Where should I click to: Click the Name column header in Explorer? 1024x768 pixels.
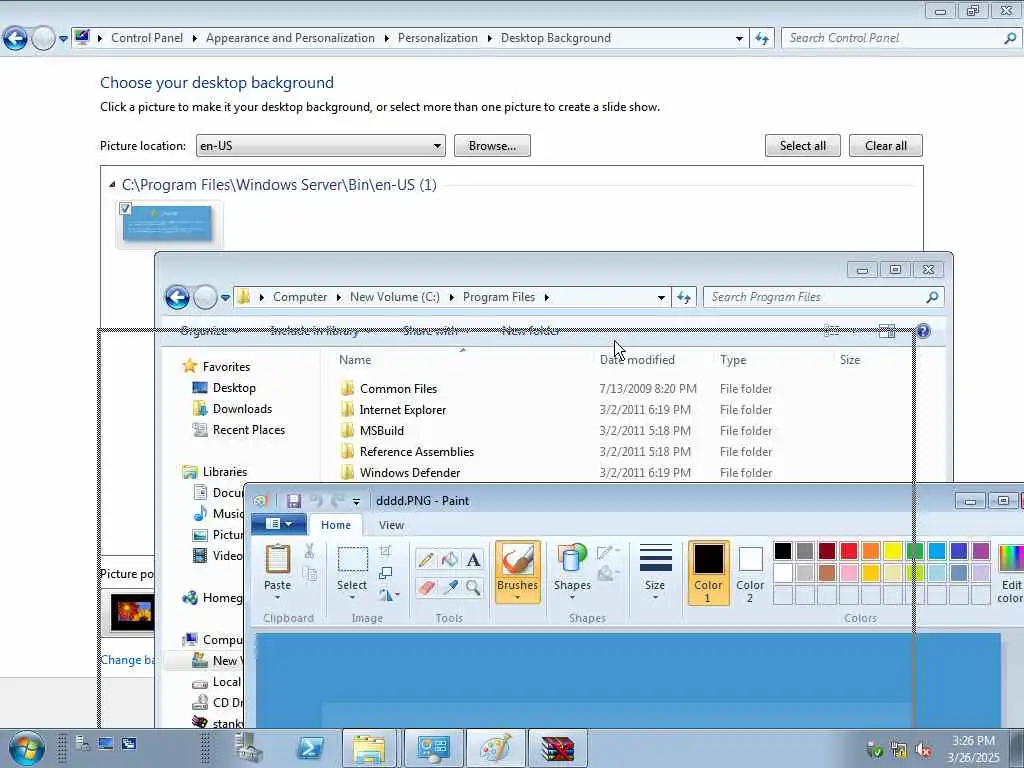pyautogui.click(x=355, y=360)
